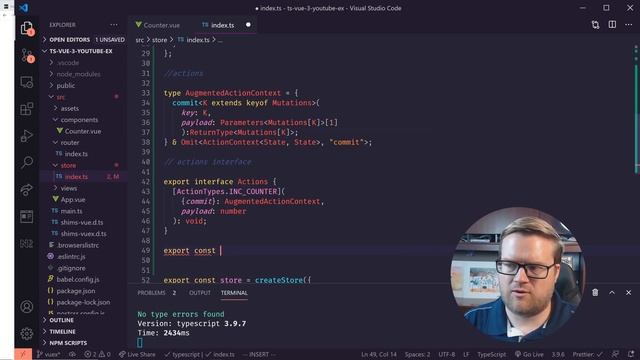640x360 pixels.
Task: Open the editor More Actions ellipsis
Action: pyautogui.click(x=629, y=25)
